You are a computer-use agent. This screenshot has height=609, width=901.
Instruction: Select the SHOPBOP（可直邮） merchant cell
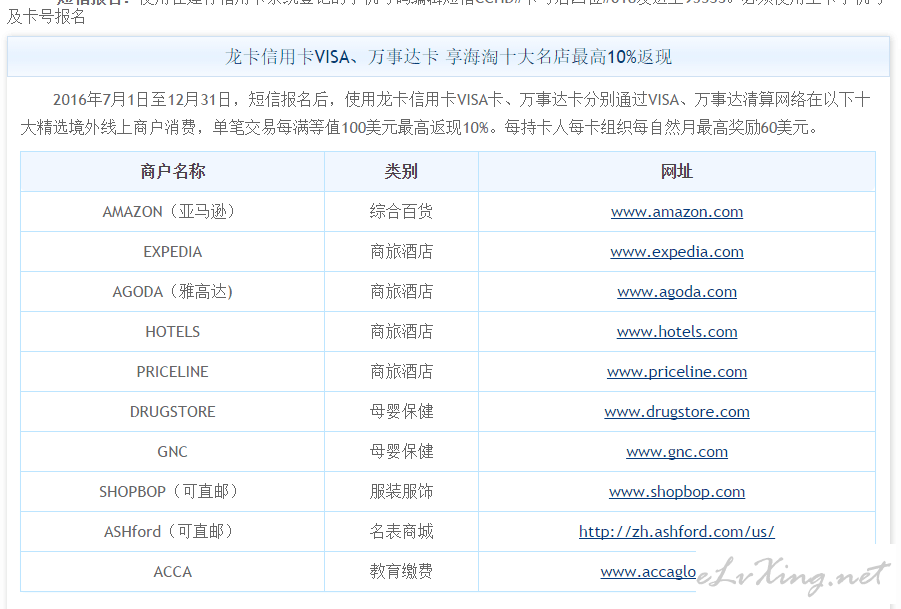pyautogui.click(x=172, y=492)
